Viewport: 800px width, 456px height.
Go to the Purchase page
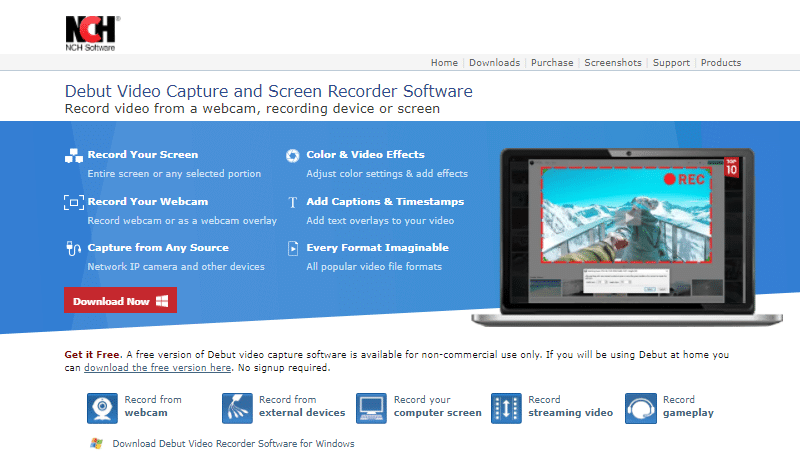552,63
